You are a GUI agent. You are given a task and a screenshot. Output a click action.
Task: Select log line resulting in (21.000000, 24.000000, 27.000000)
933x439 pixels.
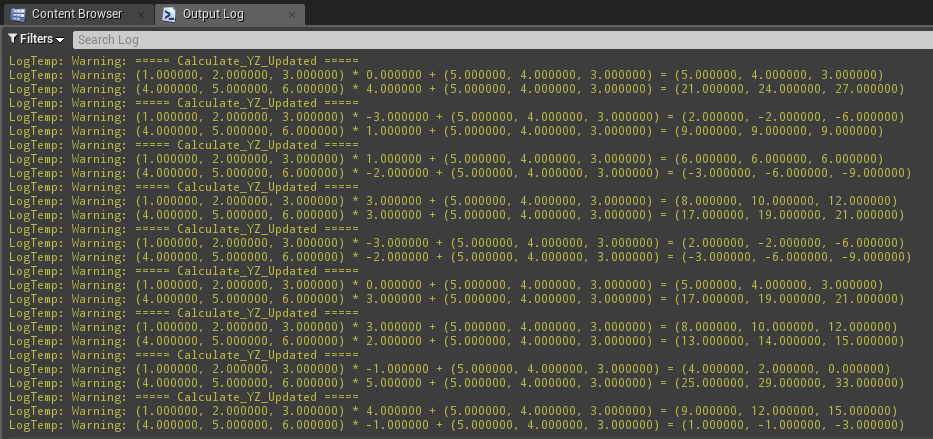(x=456, y=89)
